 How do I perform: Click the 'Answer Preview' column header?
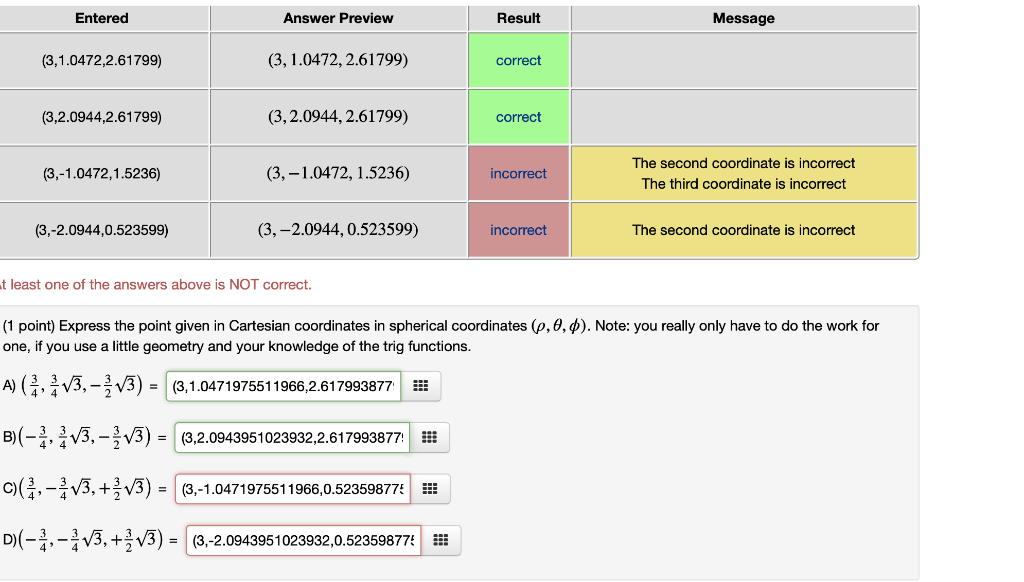pos(337,18)
